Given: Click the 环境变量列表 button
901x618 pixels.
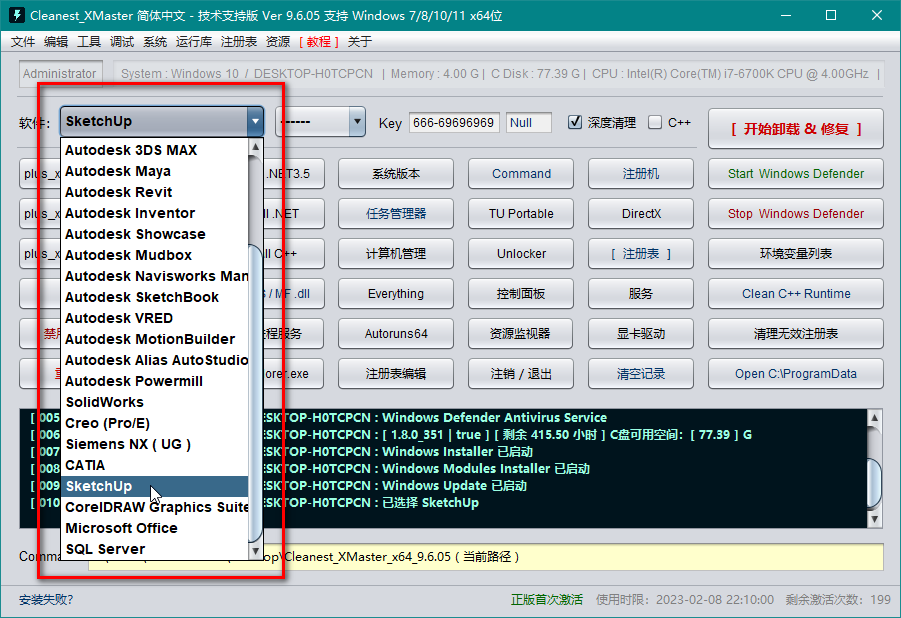Looking at the screenshot, I should click(796, 254).
